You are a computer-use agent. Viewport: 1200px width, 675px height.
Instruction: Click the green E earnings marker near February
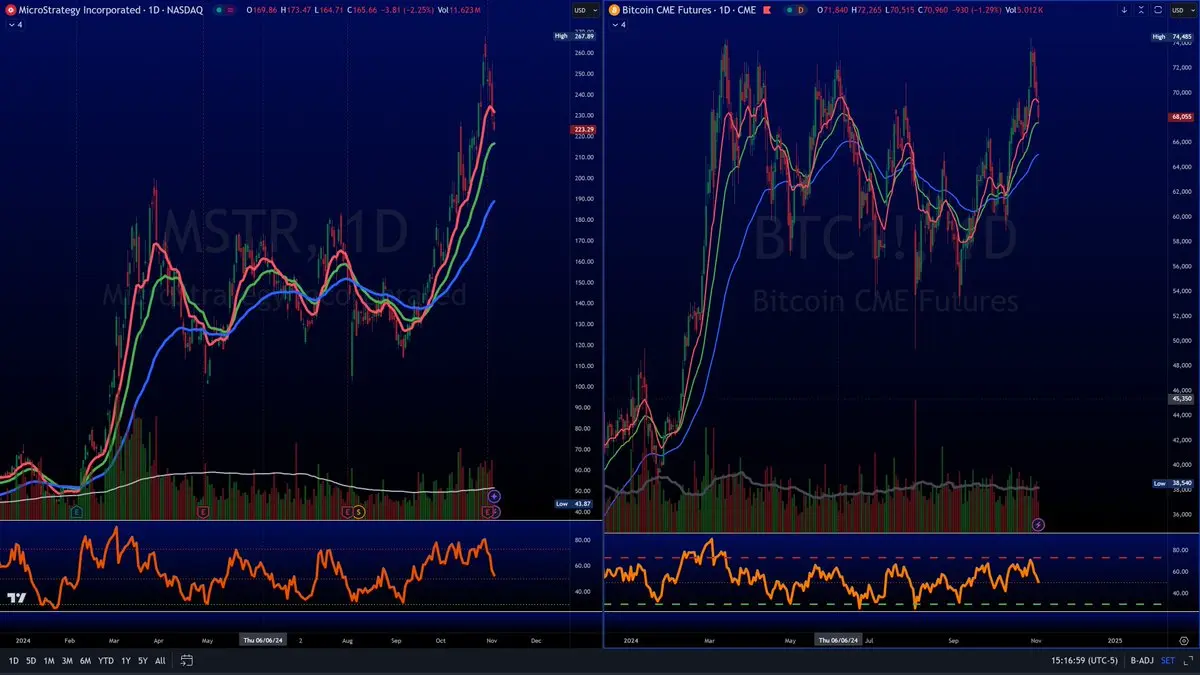77,512
